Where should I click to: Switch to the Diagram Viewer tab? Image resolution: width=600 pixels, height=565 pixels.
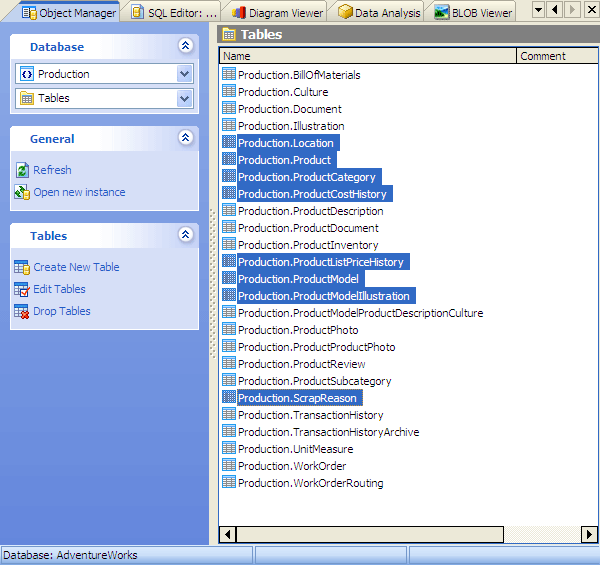(277, 13)
